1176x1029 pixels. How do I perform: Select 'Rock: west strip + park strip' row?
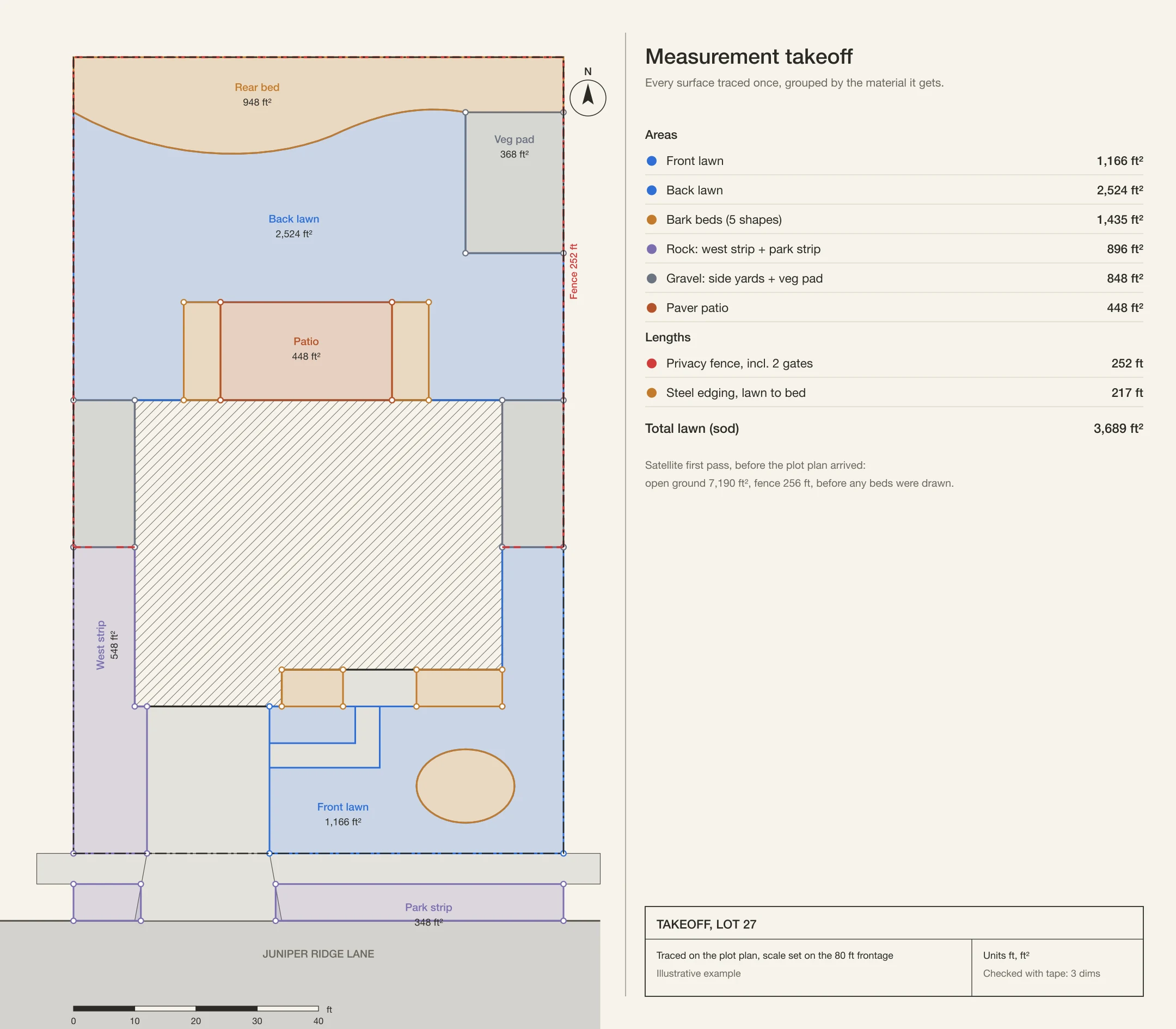[894, 249]
